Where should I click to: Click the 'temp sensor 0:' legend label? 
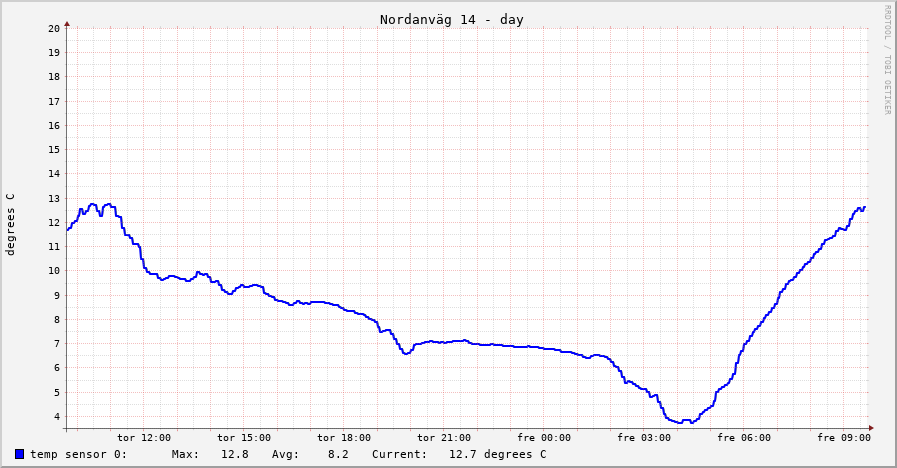pyautogui.click(x=78, y=454)
